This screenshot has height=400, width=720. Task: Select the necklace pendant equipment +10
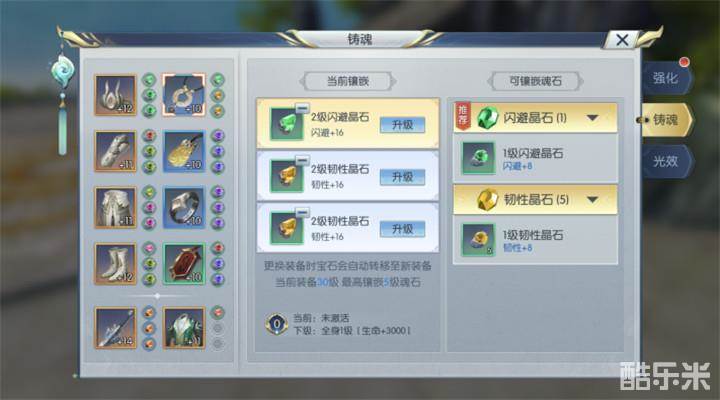184,95
